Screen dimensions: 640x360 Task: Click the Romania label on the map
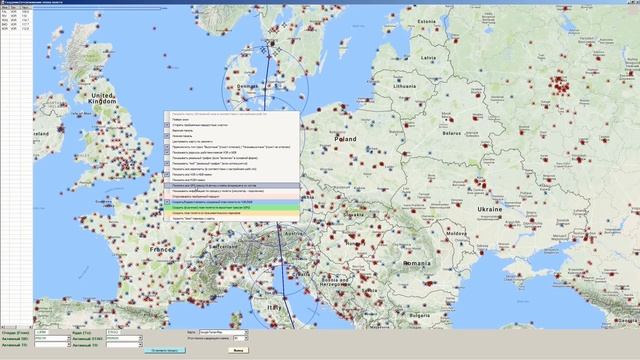417,263
